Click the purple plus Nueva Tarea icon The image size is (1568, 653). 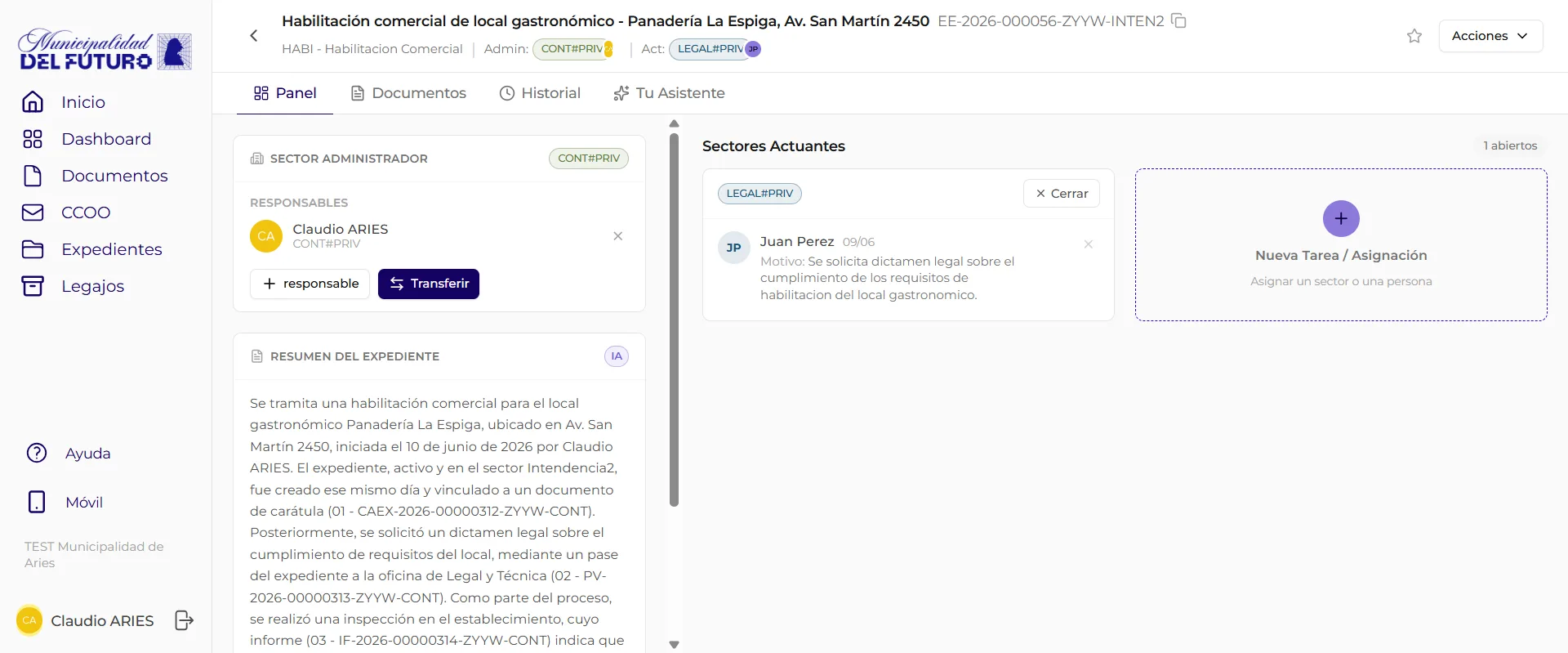(x=1341, y=218)
